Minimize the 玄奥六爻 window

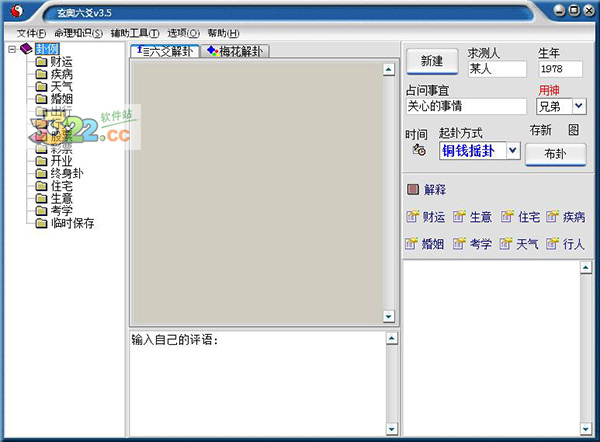click(x=559, y=11)
